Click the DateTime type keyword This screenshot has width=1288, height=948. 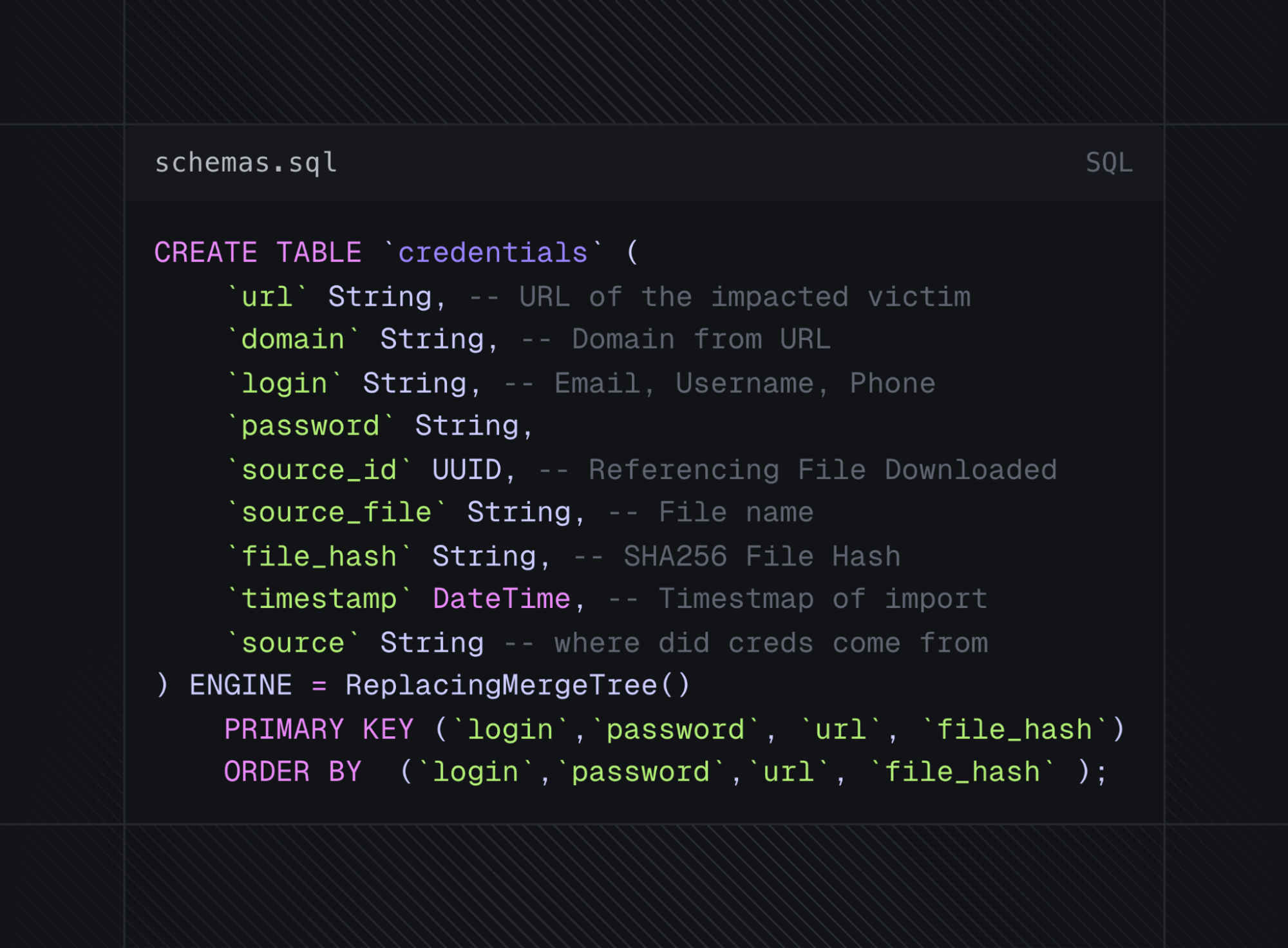(502, 599)
